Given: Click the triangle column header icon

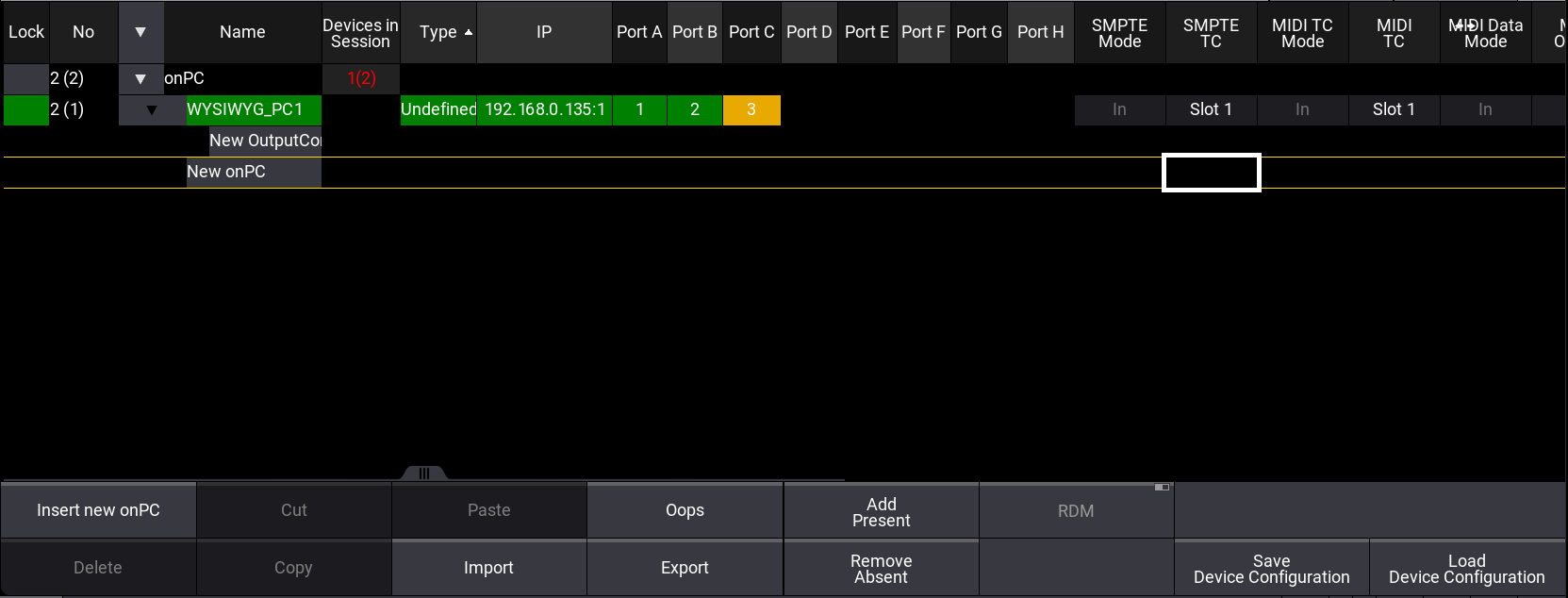Looking at the screenshot, I should click(x=140, y=32).
